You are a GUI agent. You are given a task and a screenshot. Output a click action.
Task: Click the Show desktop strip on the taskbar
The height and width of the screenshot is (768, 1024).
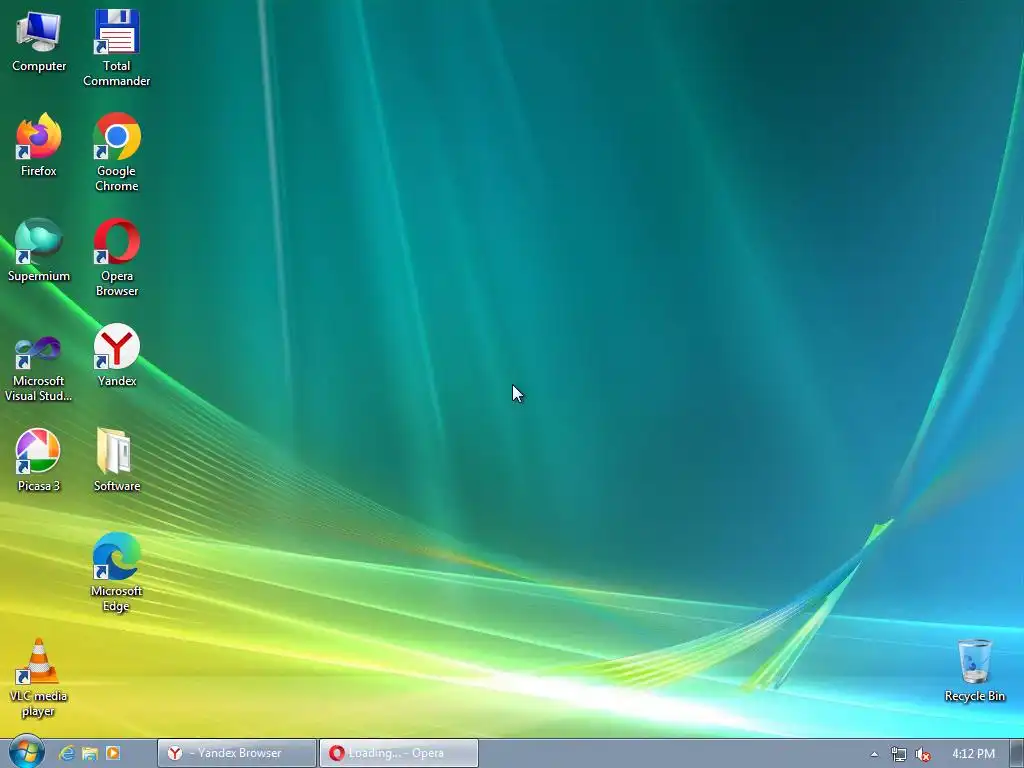click(x=1017, y=753)
